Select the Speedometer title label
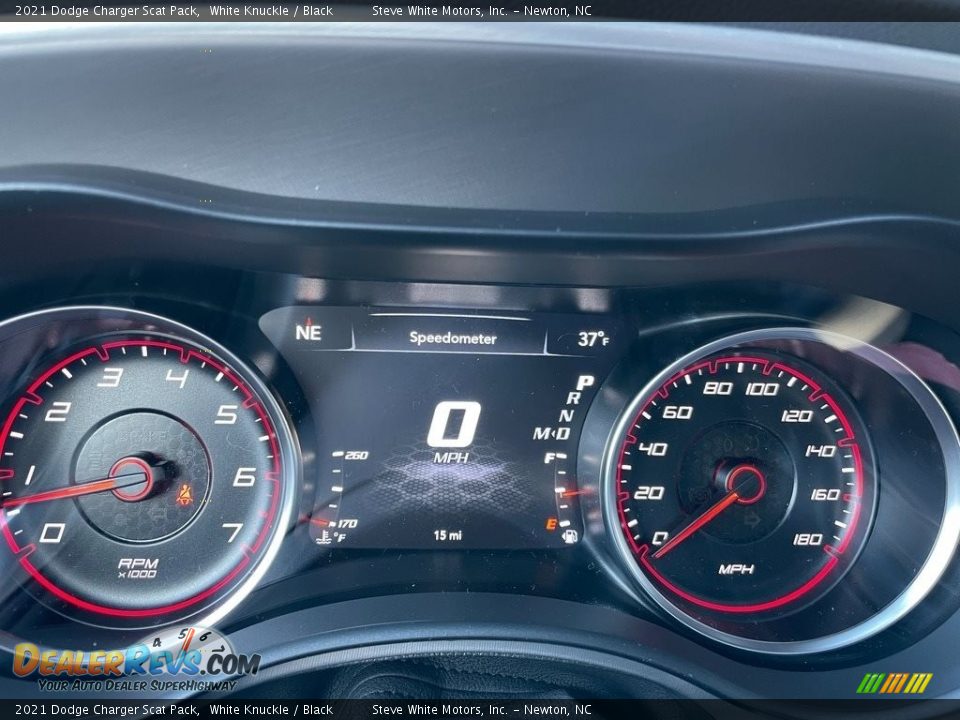Viewport: 960px width, 720px height. 452,337
